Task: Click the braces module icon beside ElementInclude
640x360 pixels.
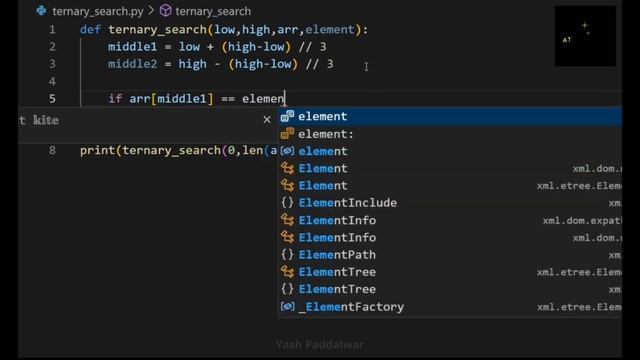Action: [x=287, y=203]
